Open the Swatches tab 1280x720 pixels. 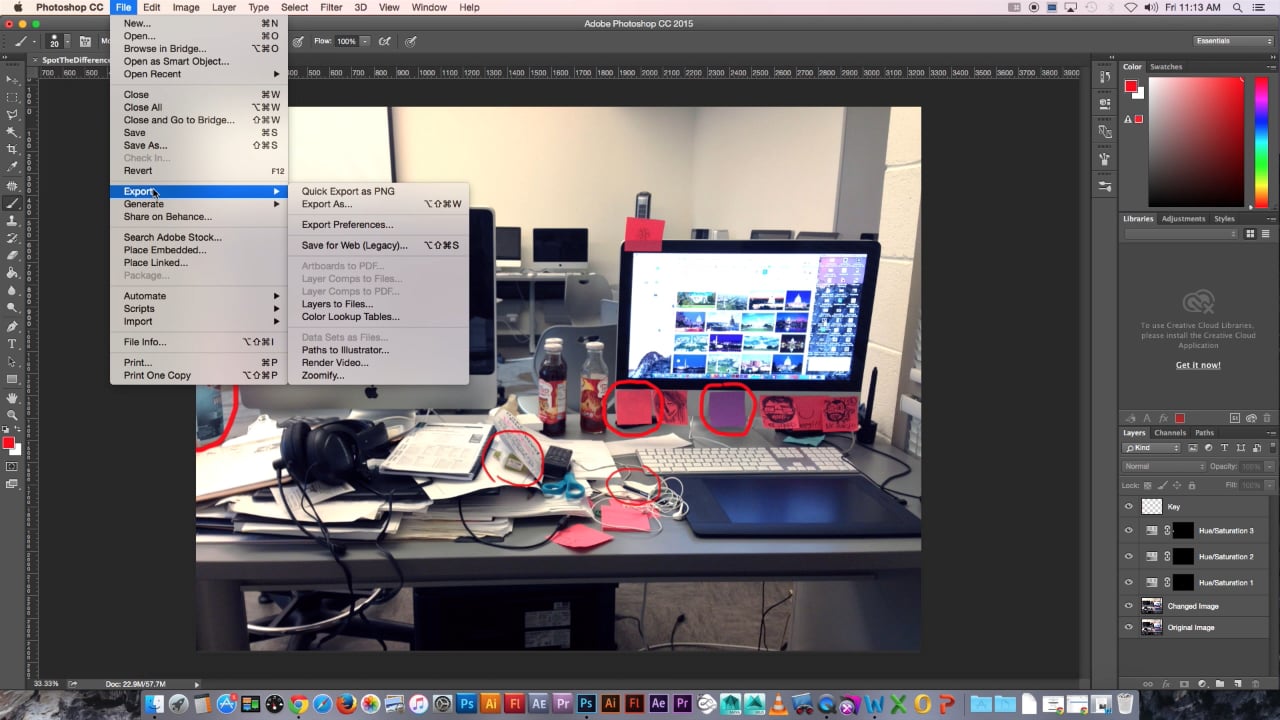tap(1166, 67)
